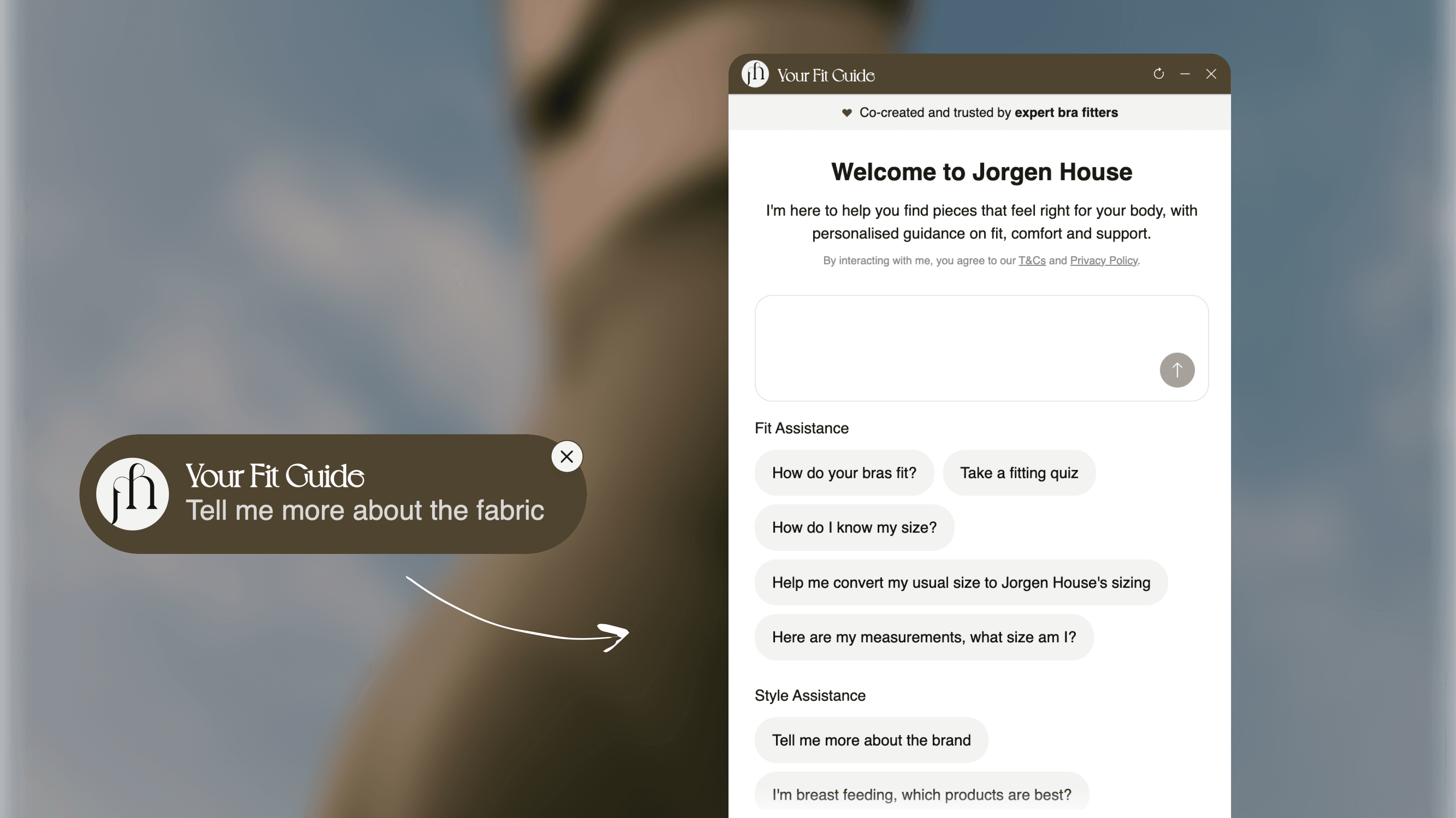Select the breast feeding products suggestion

(921, 794)
